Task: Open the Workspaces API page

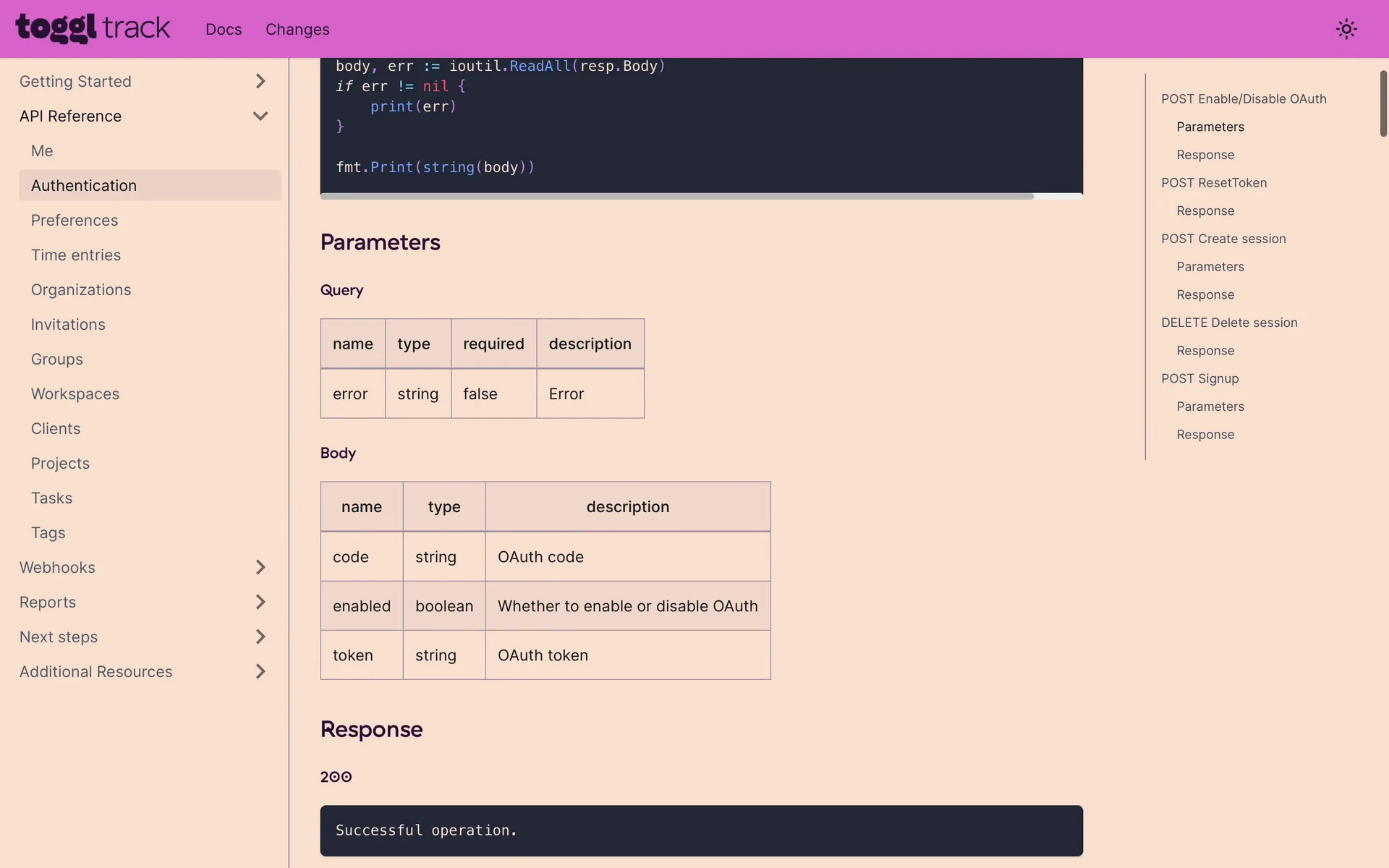Action: (x=75, y=393)
